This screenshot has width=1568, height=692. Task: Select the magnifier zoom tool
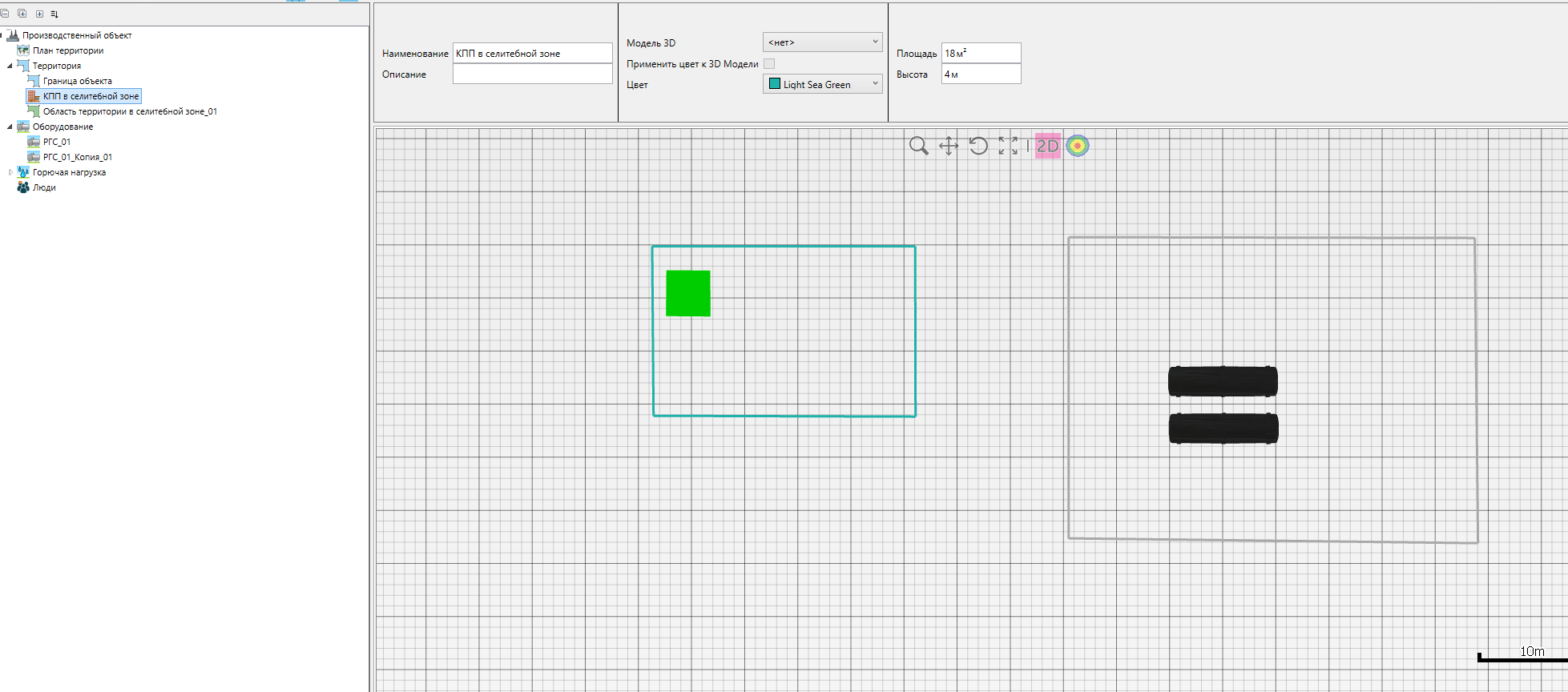pyautogui.click(x=918, y=146)
